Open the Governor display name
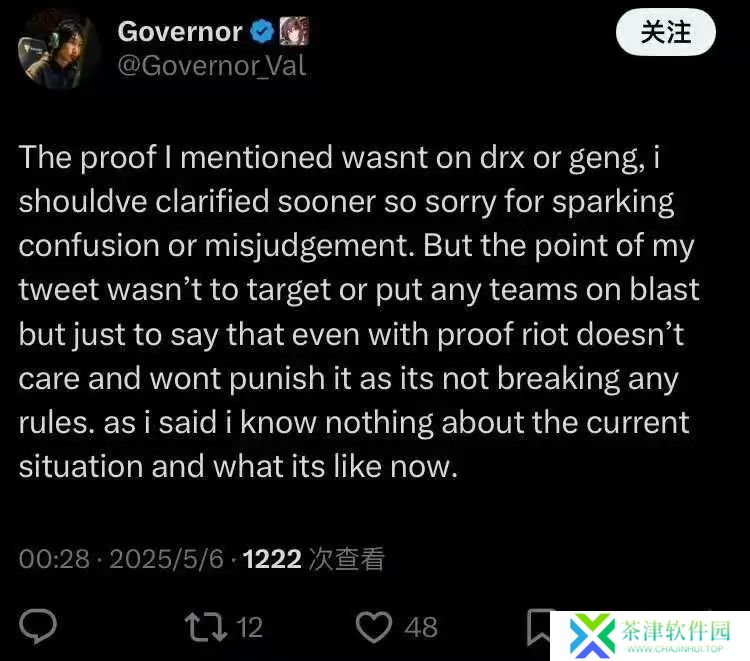The image size is (750, 661). [x=180, y=32]
